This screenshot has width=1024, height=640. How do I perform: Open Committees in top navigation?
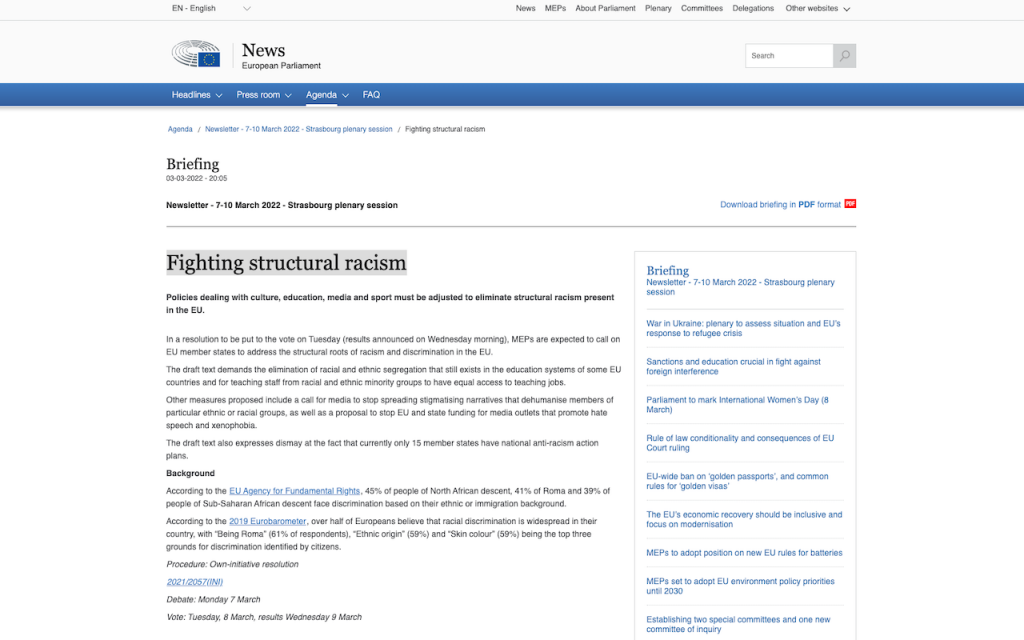[702, 8]
